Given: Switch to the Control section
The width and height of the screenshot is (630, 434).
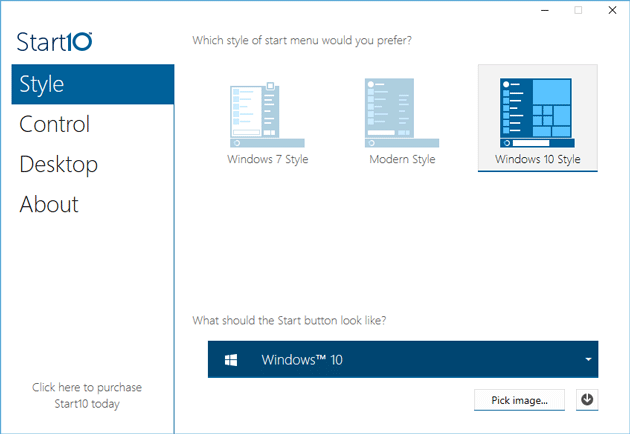Looking at the screenshot, I should [93, 124].
